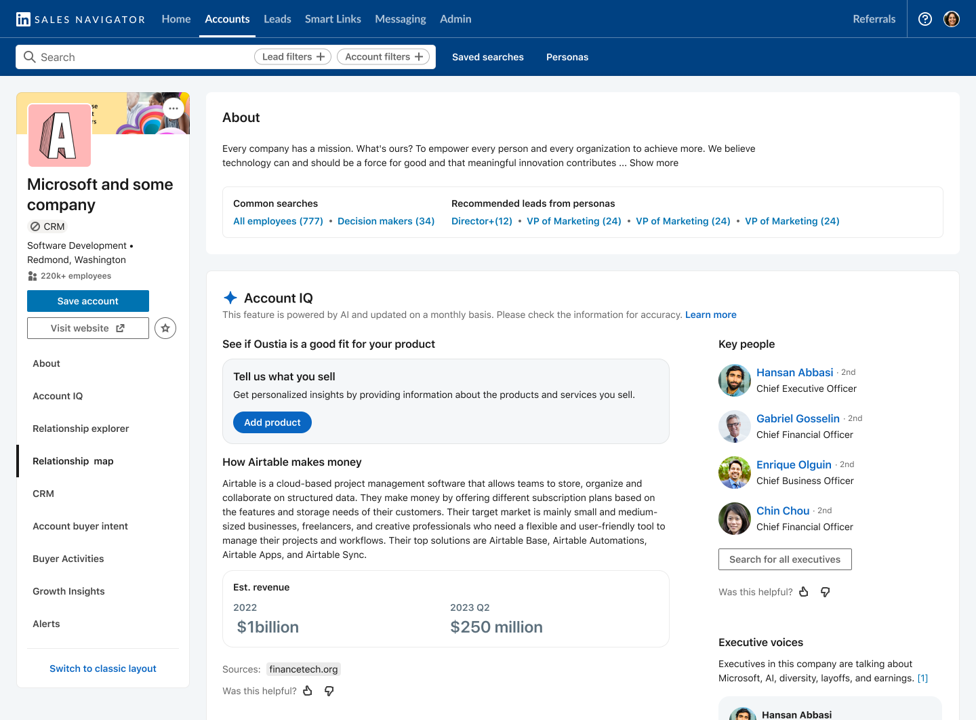This screenshot has width=976, height=720.
Task: Expand About text with Show more
Action: 654,163
